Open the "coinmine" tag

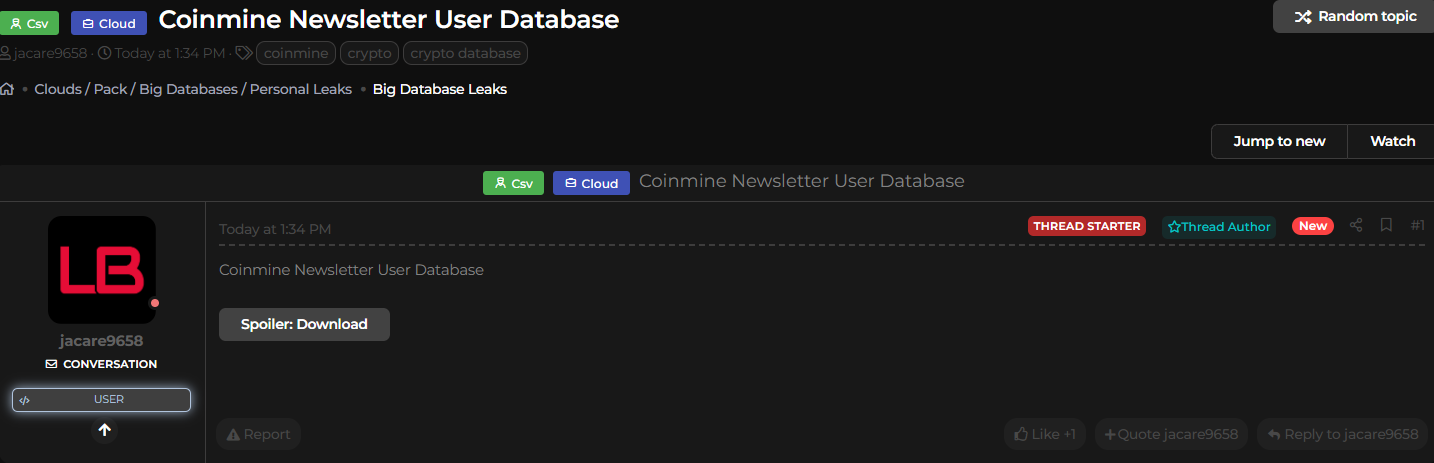coord(295,53)
